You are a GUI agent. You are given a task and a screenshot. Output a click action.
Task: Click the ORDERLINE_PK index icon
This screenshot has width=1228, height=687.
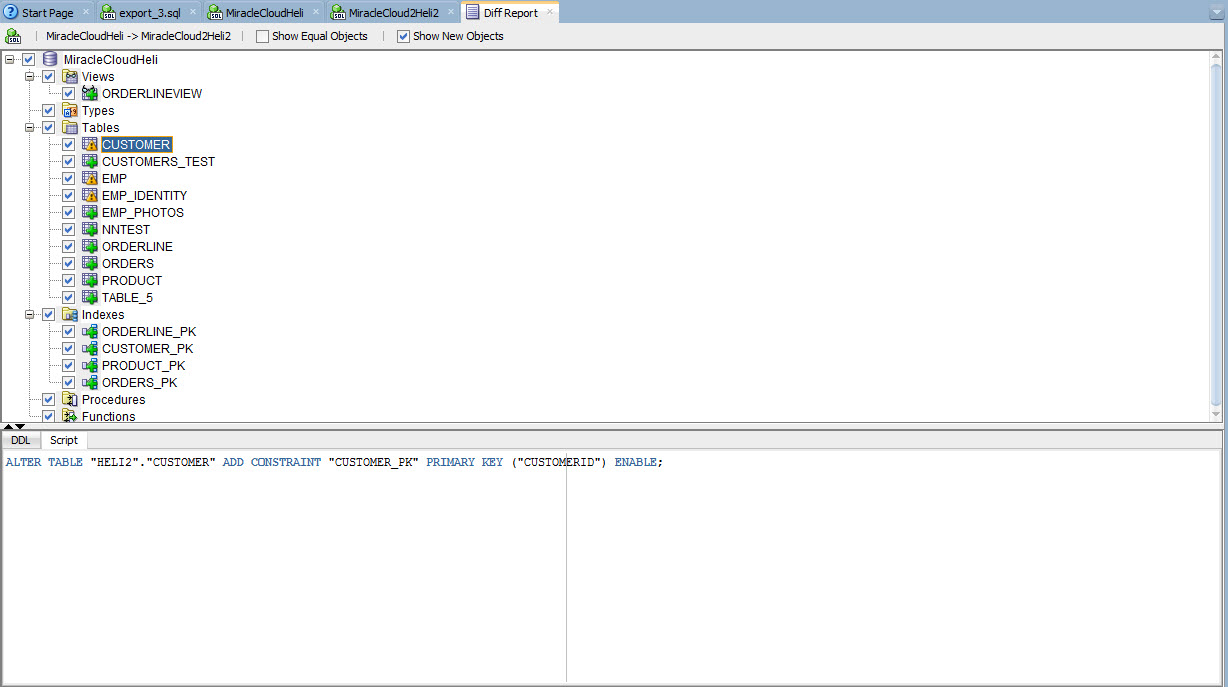pos(90,332)
